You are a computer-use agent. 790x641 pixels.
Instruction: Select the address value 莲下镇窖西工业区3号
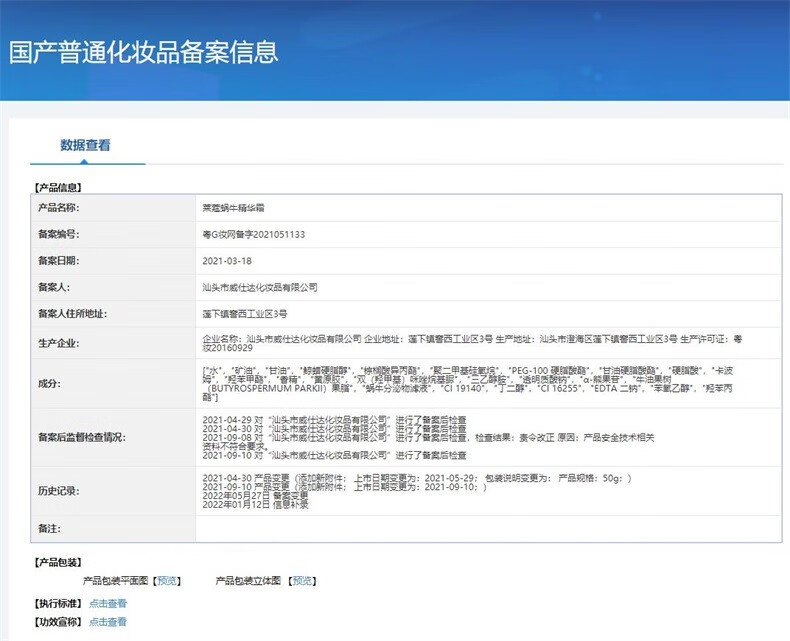tap(245, 314)
